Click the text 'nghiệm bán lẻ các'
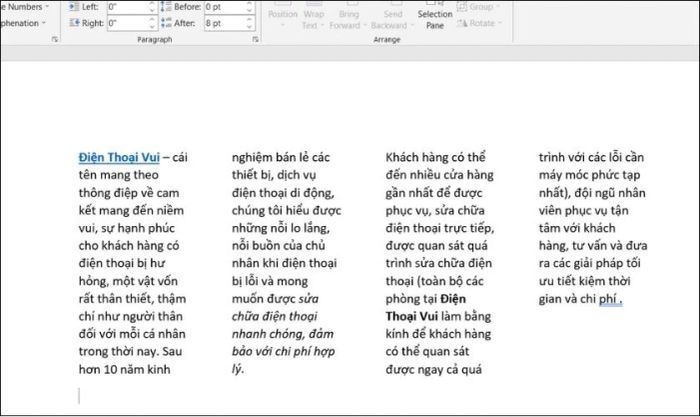 pyautogui.click(x=281, y=158)
